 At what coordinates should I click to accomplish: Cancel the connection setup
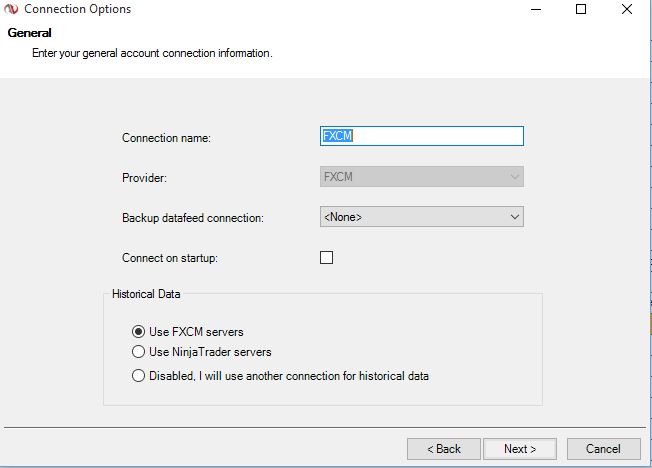click(603, 449)
